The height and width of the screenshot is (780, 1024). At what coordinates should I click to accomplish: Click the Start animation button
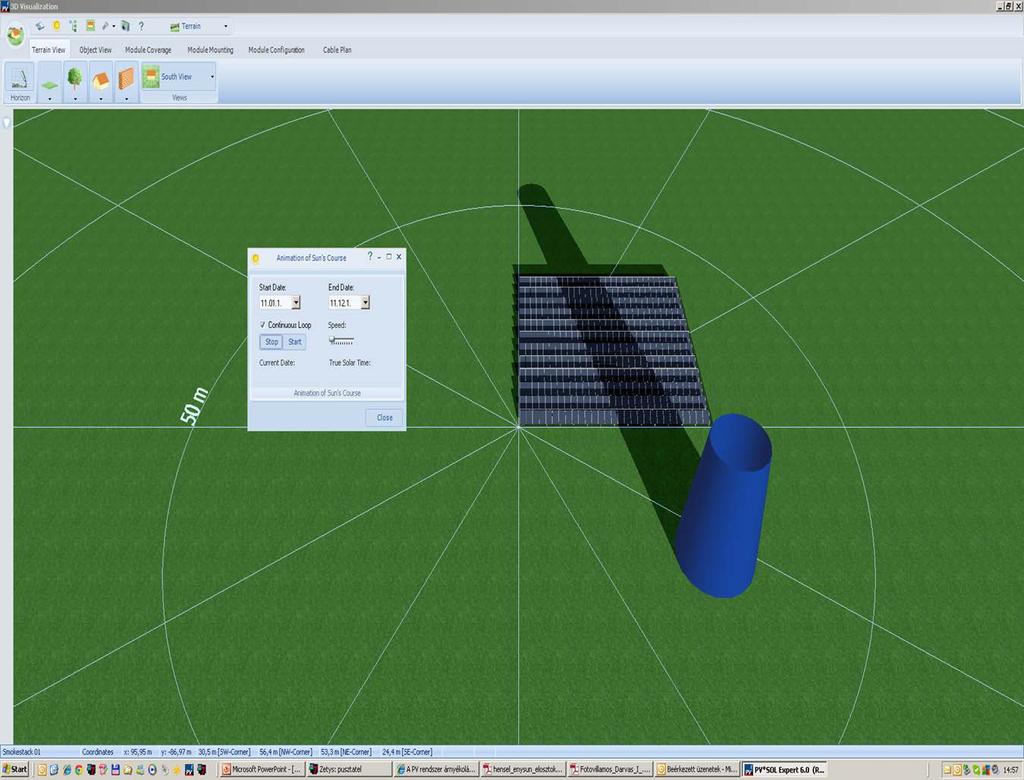tap(295, 342)
